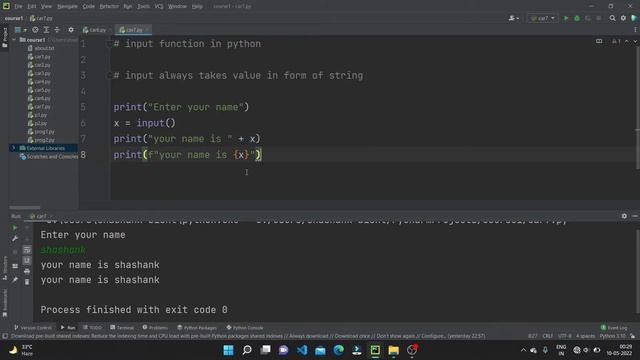This screenshot has height=360, width=640.
Task: Toggle the Project tool window side tab
Action: (4, 38)
